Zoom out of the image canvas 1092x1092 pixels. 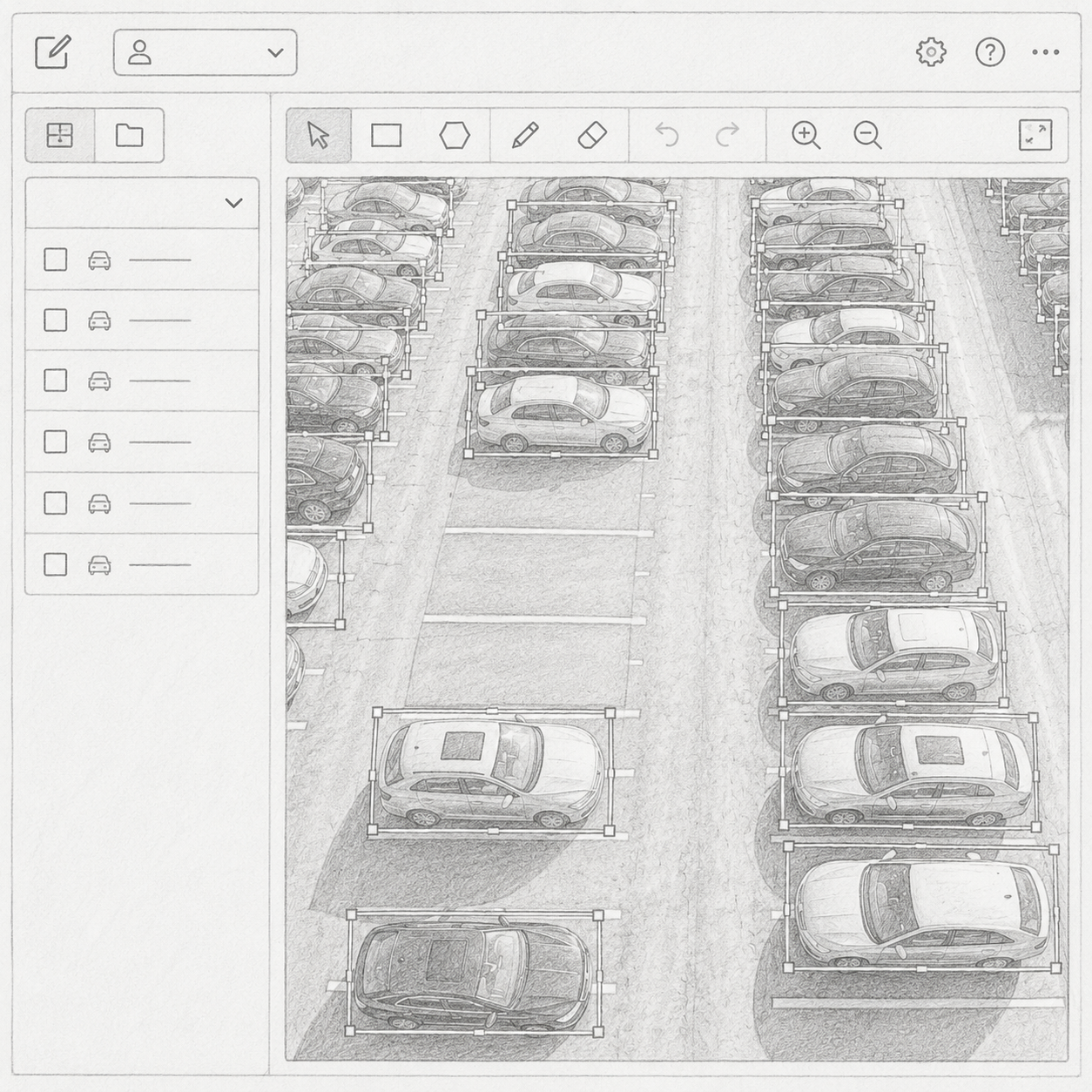click(x=867, y=135)
